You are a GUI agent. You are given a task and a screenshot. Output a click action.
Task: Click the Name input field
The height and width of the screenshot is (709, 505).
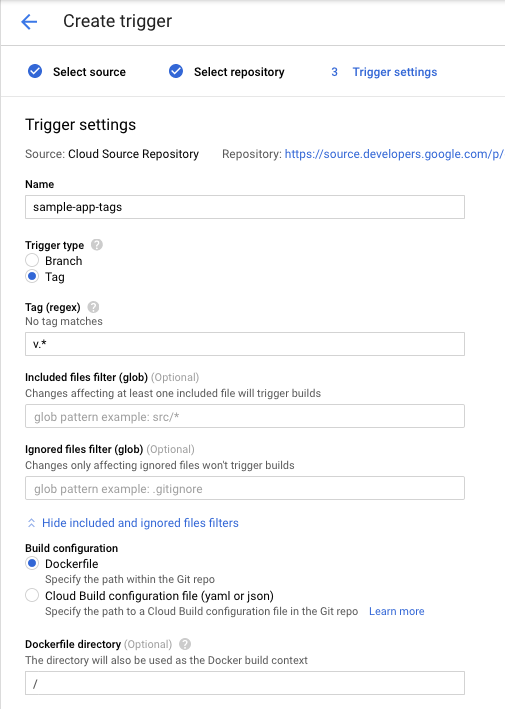245,207
